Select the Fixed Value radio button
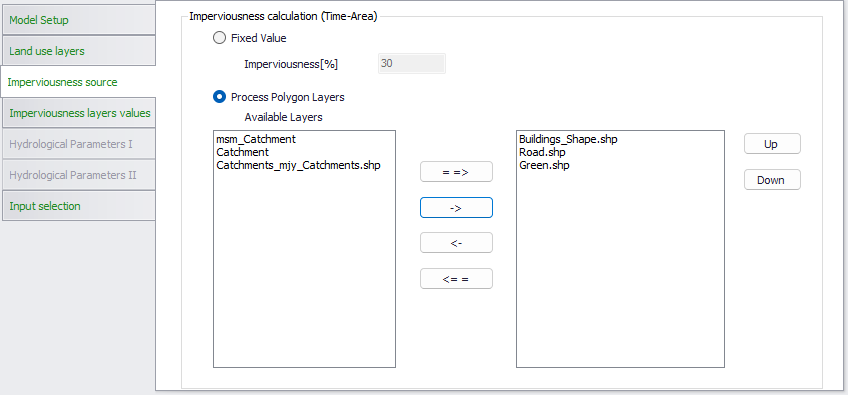The height and width of the screenshot is (395, 848). [219, 38]
